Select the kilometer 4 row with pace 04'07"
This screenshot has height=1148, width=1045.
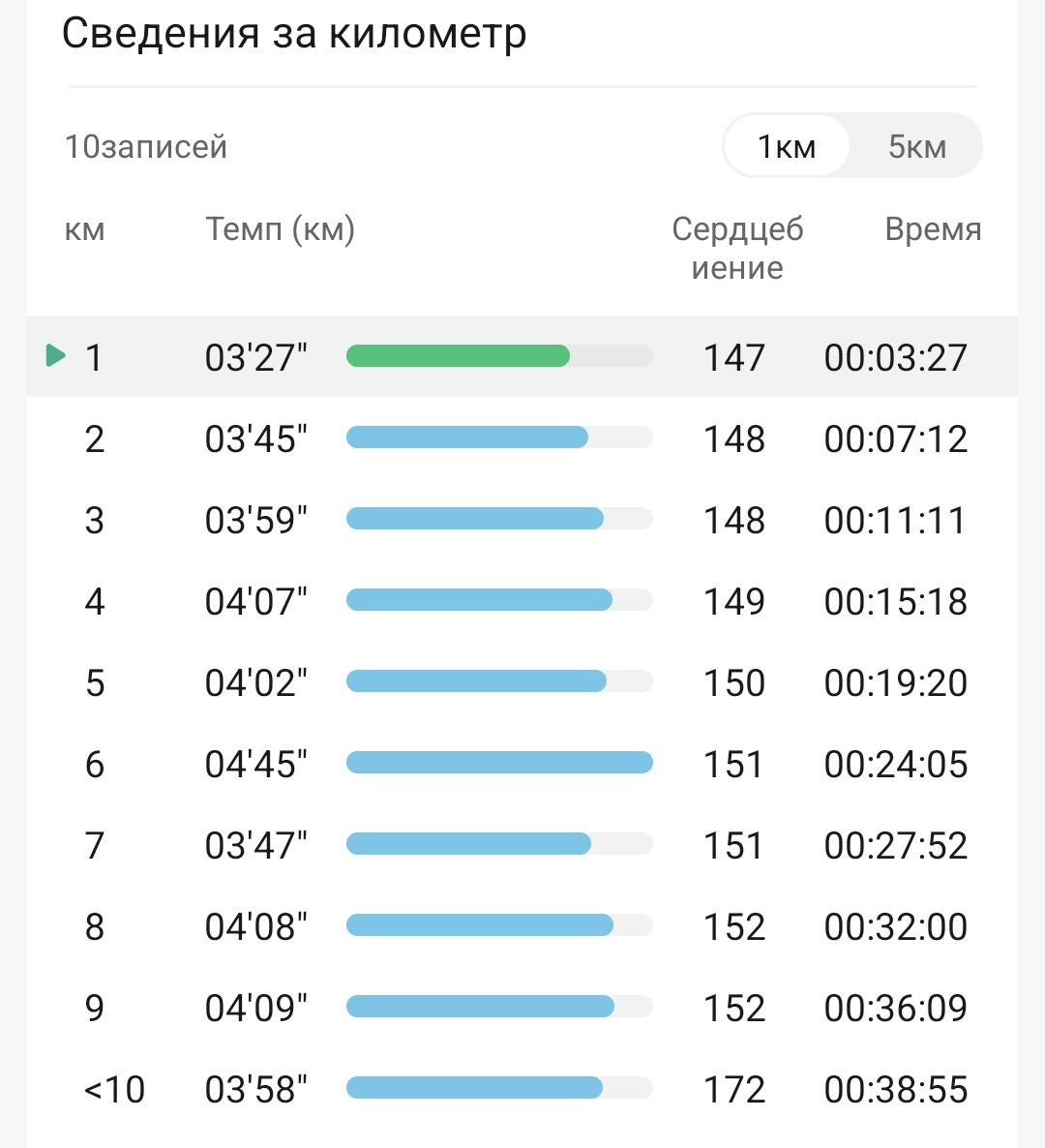click(522, 600)
